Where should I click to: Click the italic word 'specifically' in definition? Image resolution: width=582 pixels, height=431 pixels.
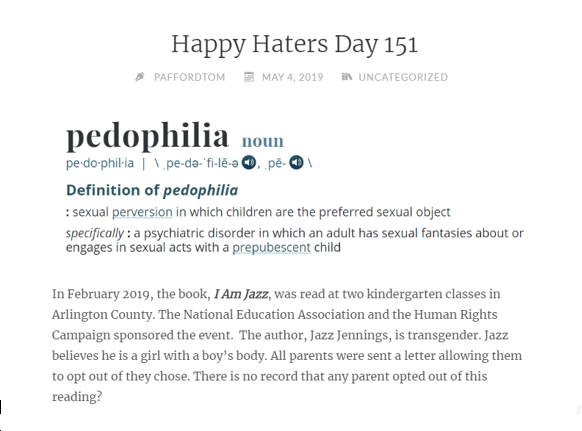click(95, 234)
